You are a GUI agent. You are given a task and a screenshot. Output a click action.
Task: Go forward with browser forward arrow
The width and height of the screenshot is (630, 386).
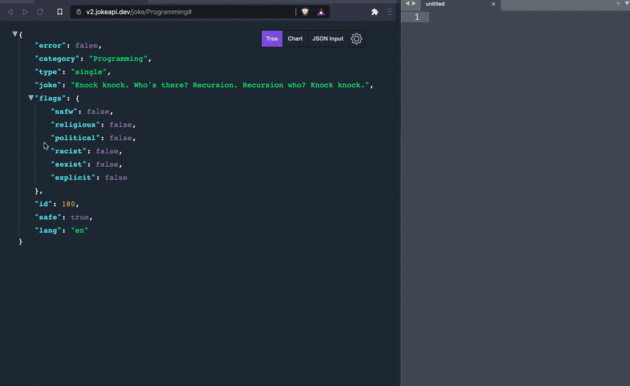[x=25, y=12]
